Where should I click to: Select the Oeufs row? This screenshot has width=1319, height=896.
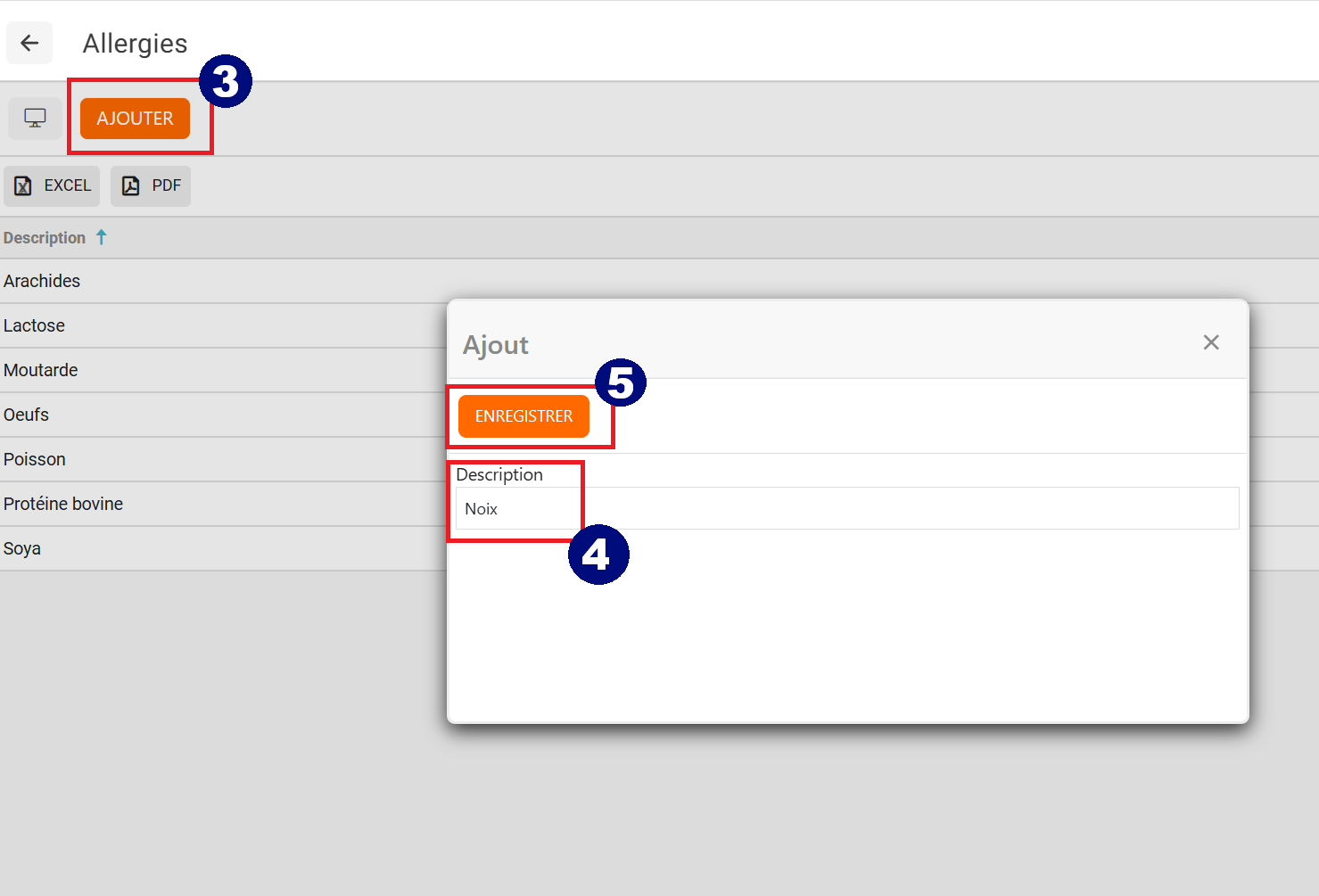[27, 415]
